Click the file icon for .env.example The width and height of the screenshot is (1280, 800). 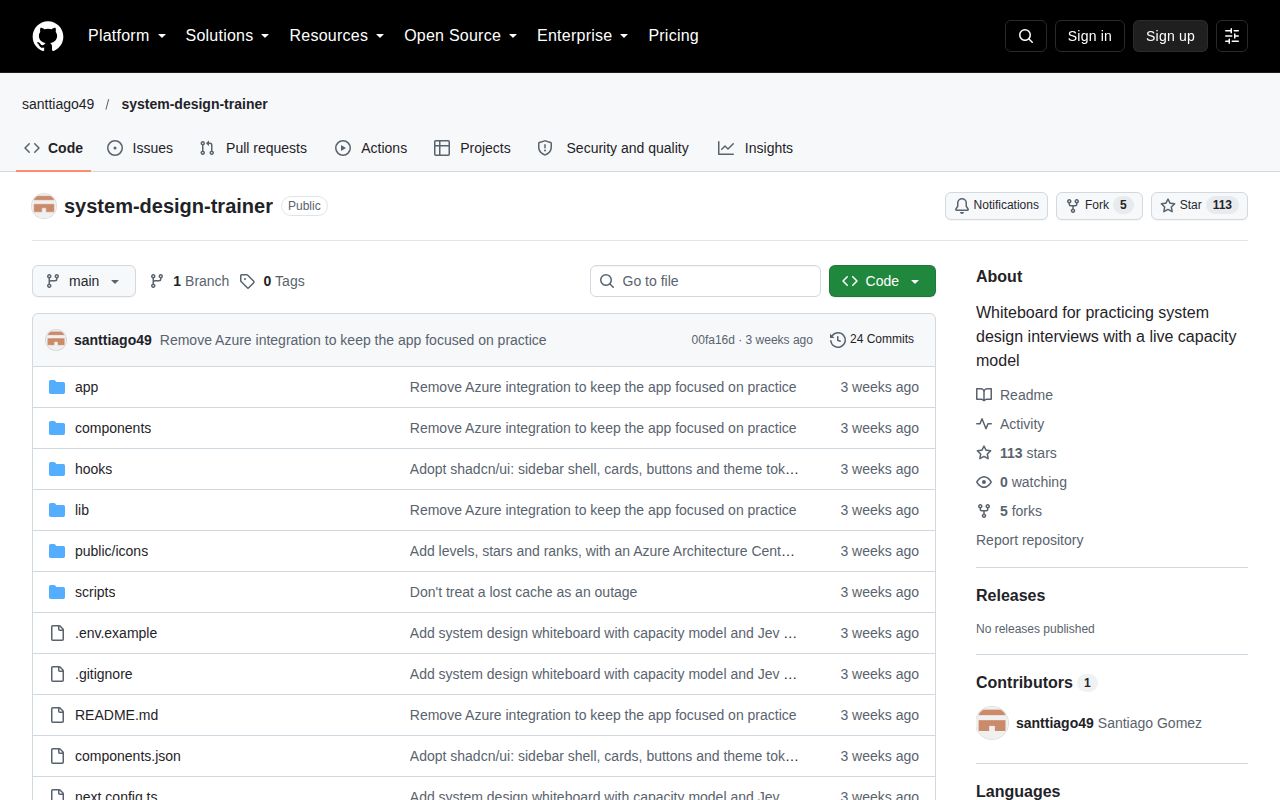click(x=57, y=633)
